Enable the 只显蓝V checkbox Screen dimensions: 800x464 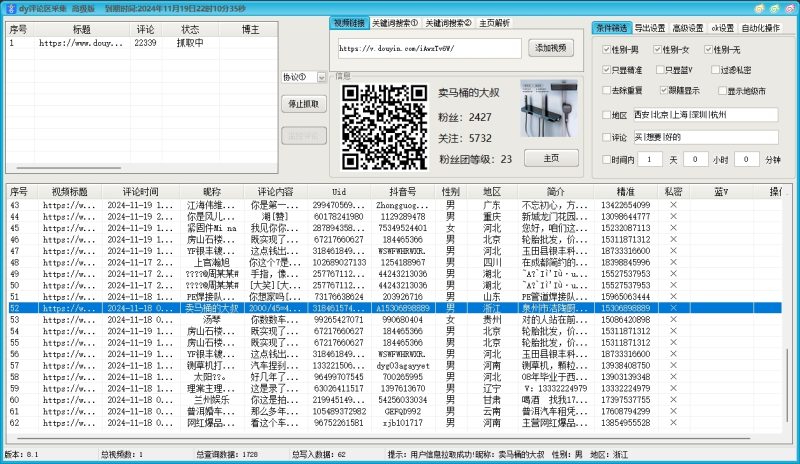coord(660,69)
